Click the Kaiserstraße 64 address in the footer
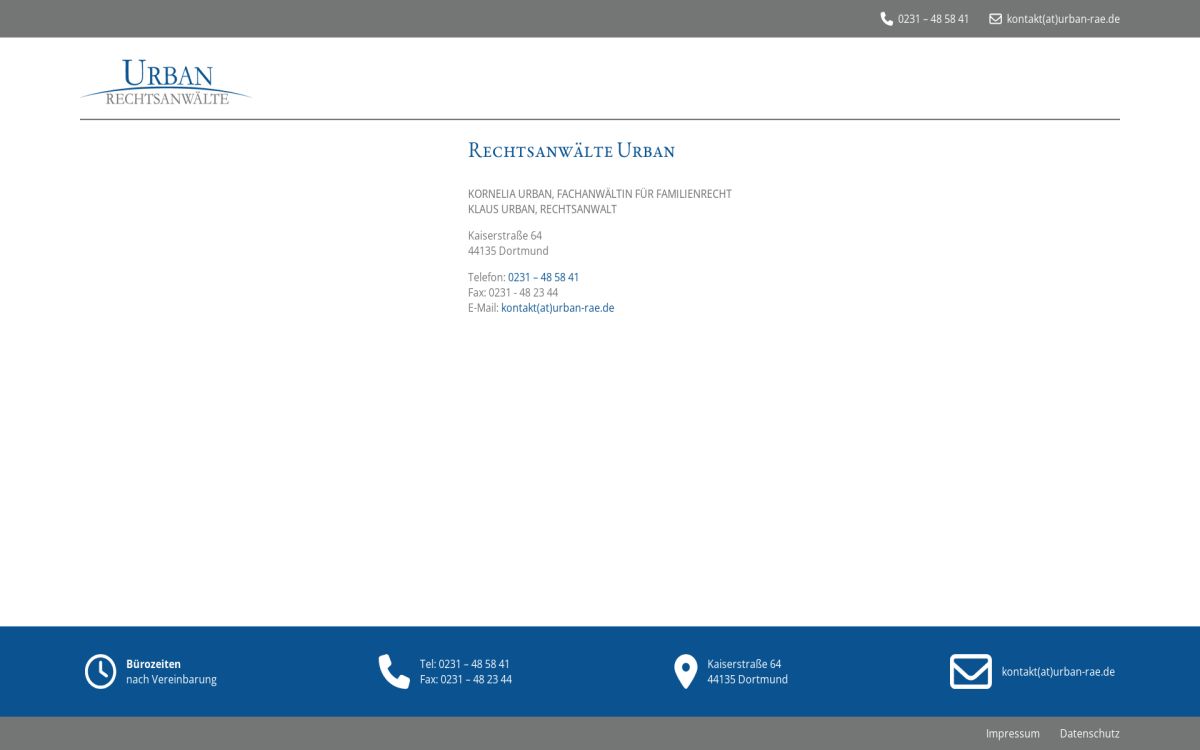Screen dimensions: 1200x750 743,663
